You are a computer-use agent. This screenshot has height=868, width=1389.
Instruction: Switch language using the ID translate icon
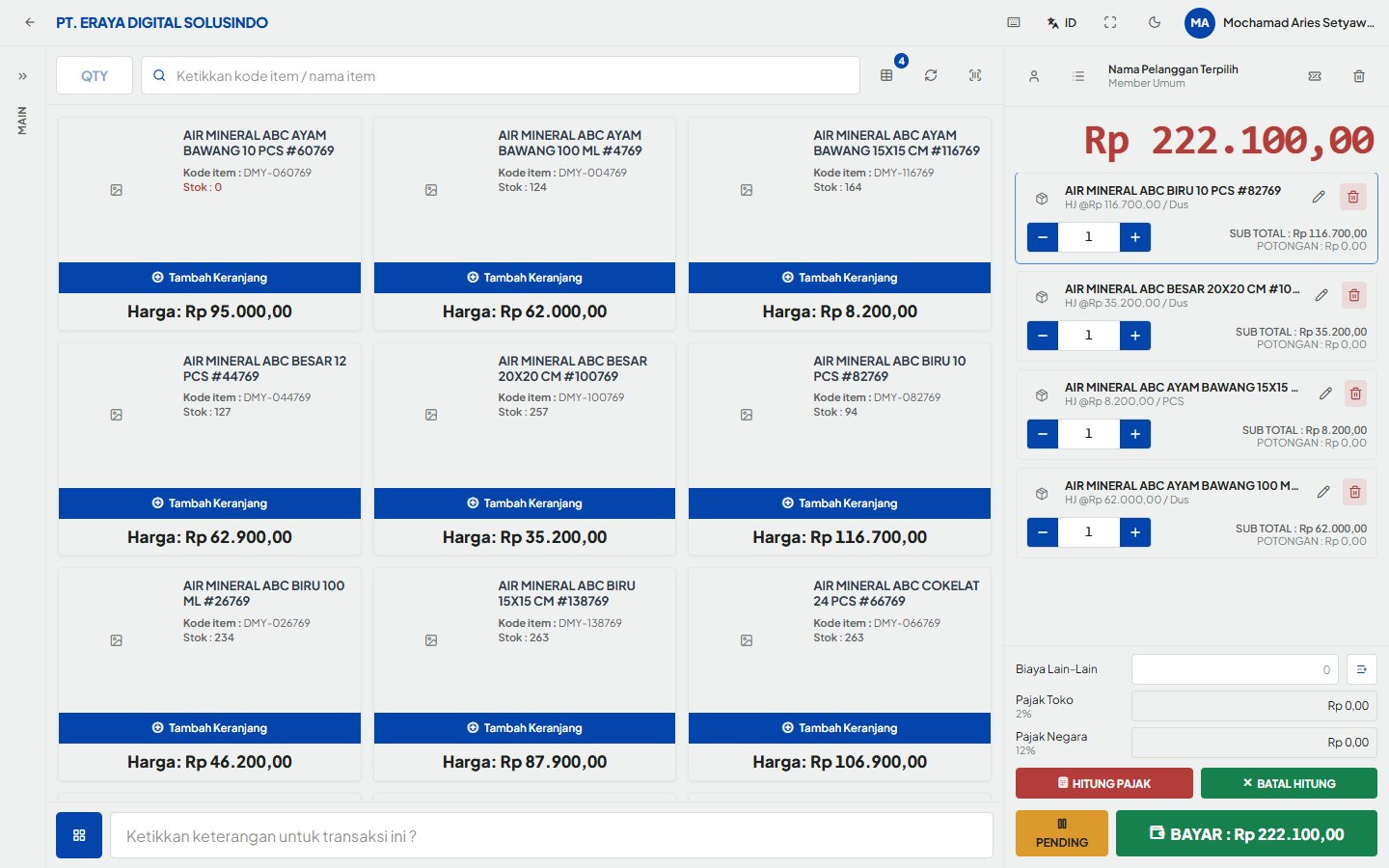tap(1061, 22)
